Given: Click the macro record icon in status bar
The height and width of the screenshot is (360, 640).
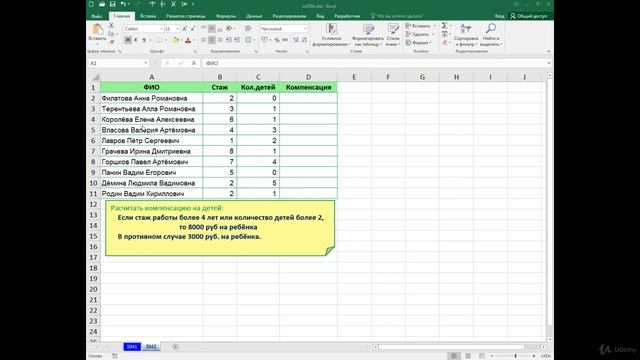Looking at the screenshot, I should [115, 356].
